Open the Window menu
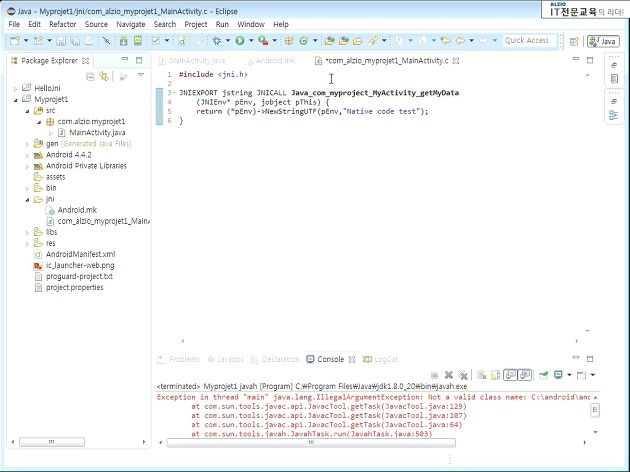The width and height of the screenshot is (630, 472). tap(251, 24)
